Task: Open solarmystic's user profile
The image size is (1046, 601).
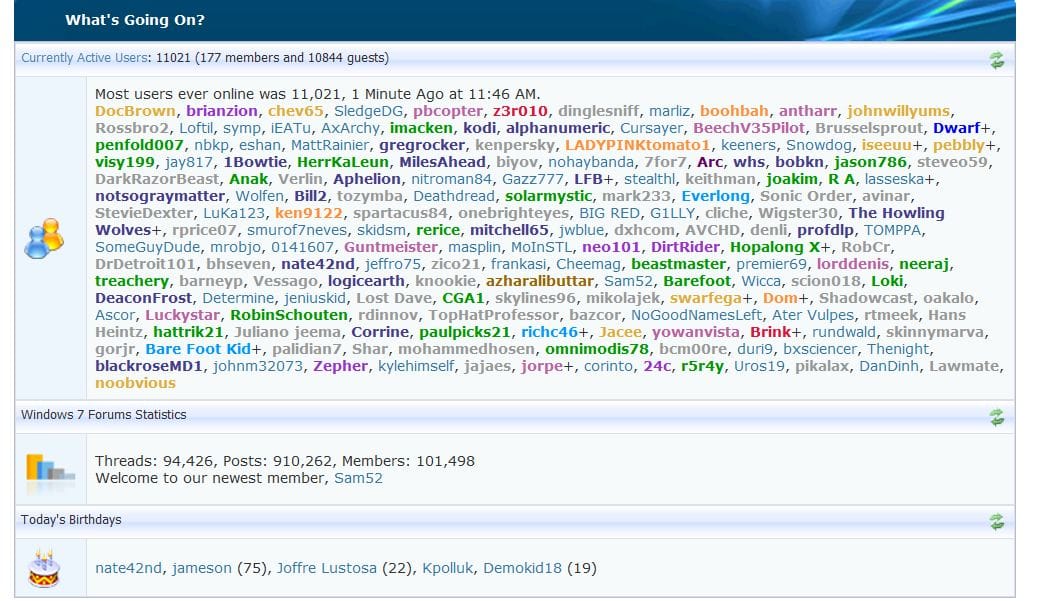Action: (548, 196)
